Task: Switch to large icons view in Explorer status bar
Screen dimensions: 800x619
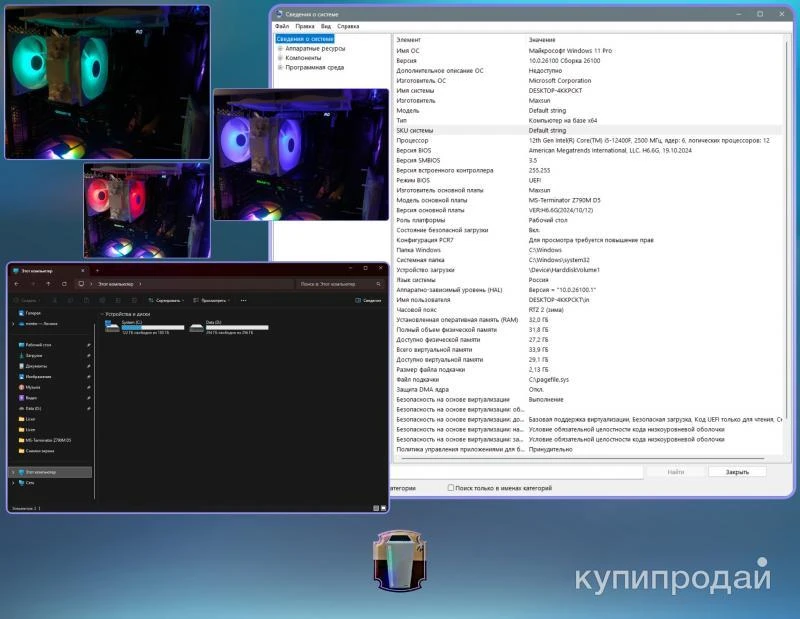Action: click(x=381, y=508)
